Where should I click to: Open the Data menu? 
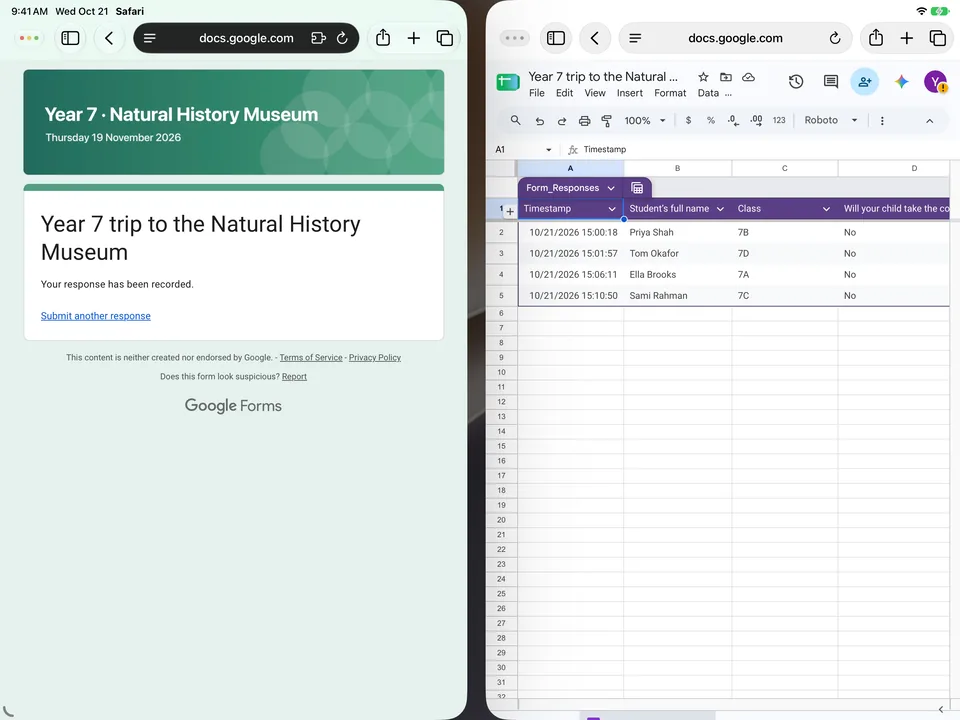(708, 93)
